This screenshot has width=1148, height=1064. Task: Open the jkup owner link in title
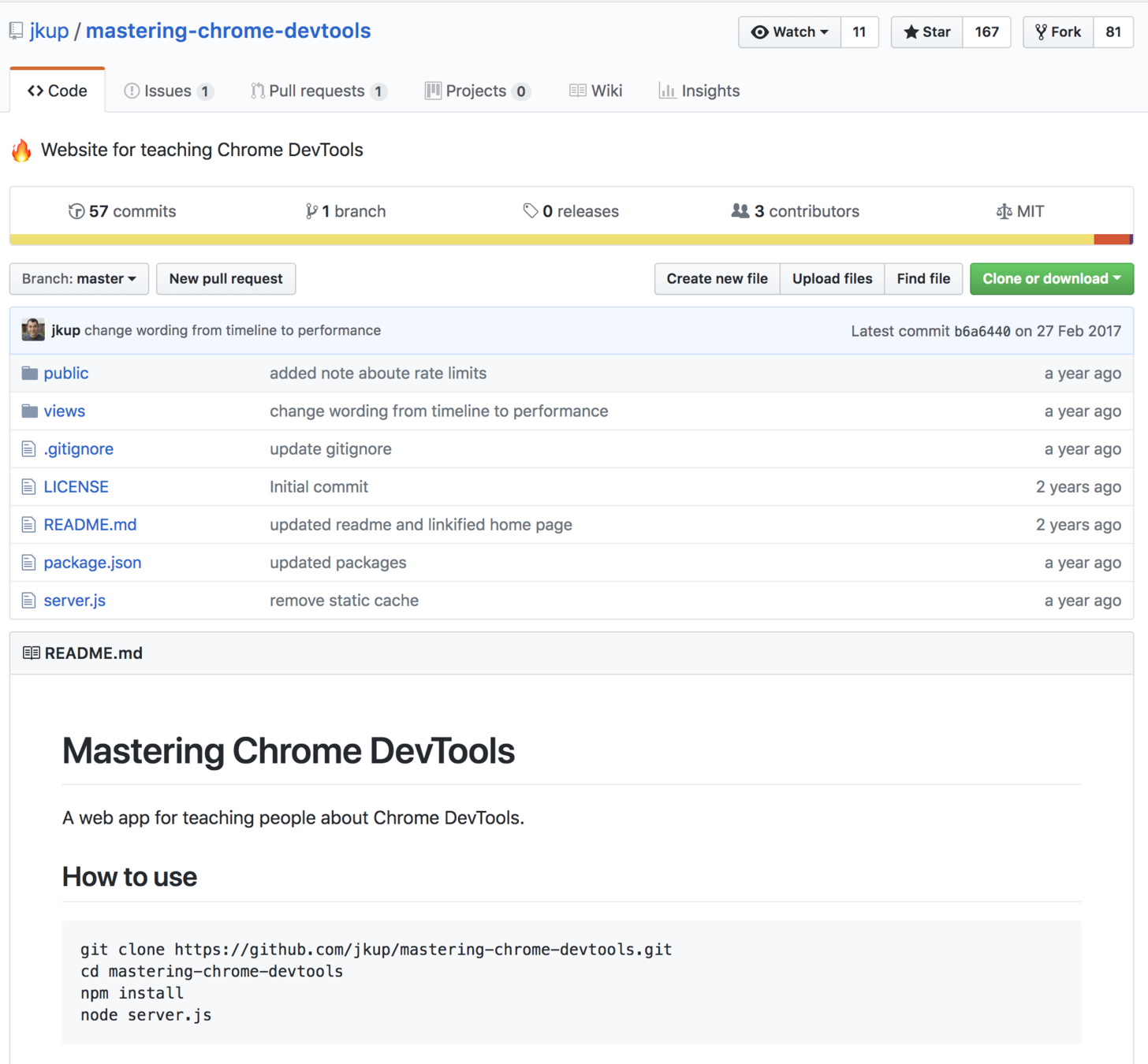50,31
